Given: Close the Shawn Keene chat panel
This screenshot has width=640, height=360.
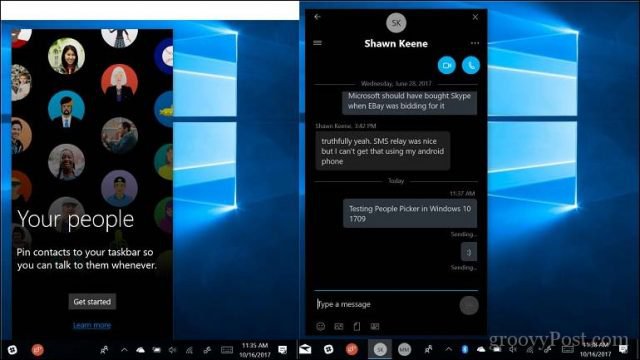Looking at the screenshot, I should pyautogui.click(x=475, y=17).
